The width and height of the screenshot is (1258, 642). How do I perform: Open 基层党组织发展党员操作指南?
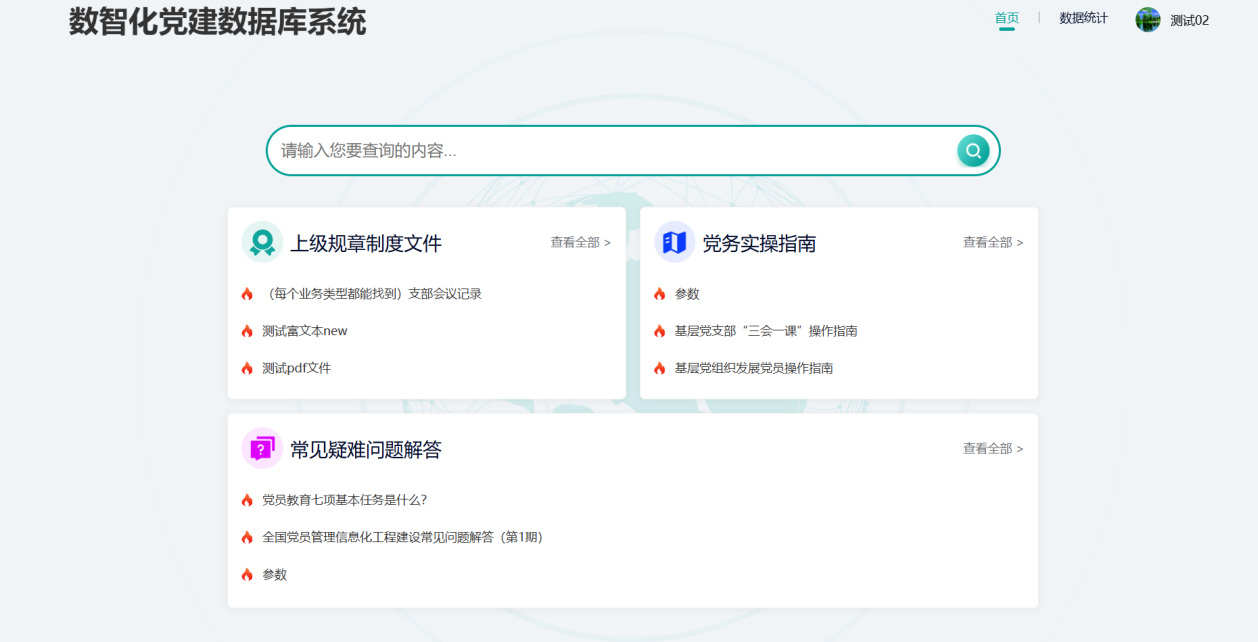coord(754,368)
